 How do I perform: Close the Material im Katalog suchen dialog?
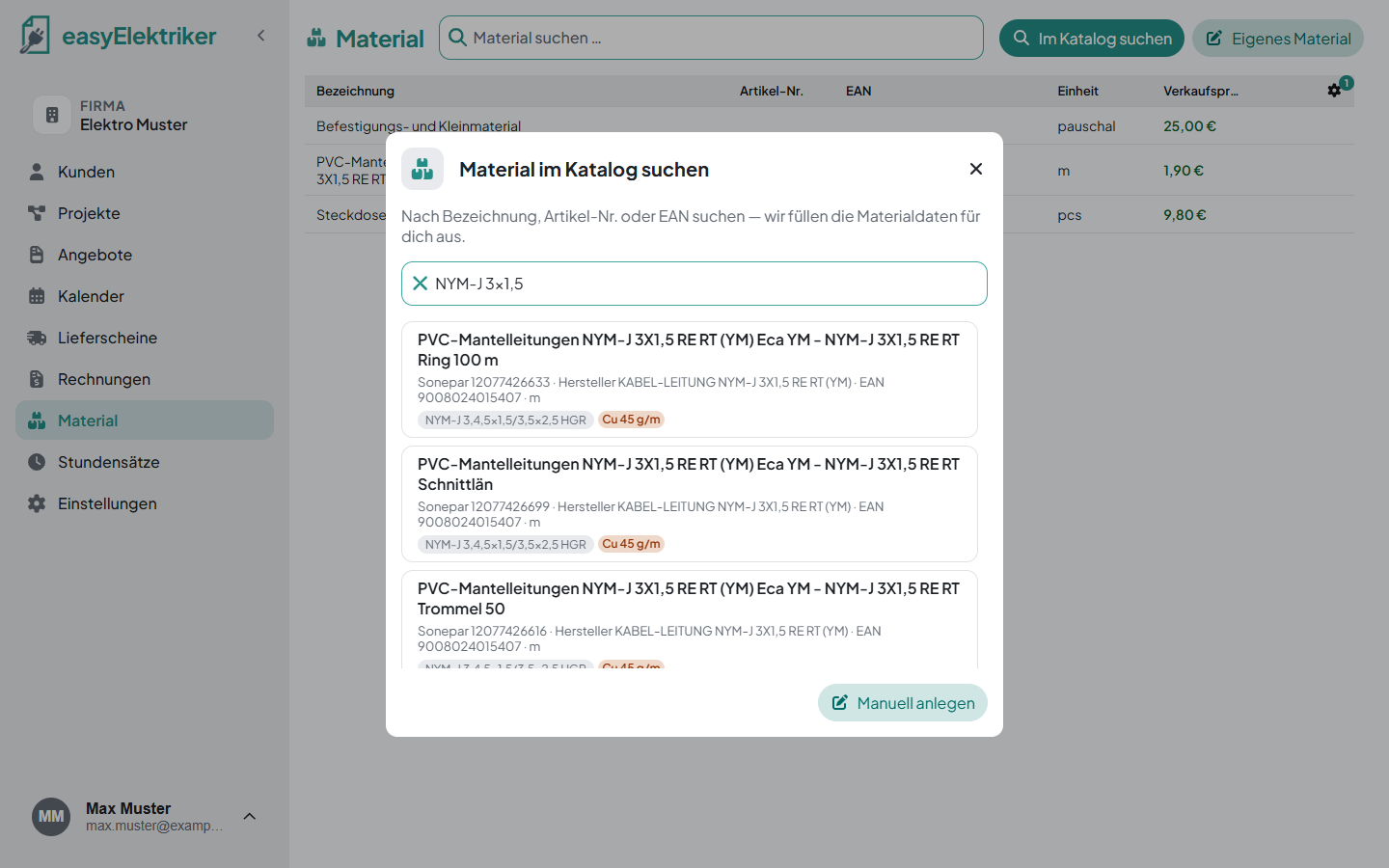pos(976,169)
